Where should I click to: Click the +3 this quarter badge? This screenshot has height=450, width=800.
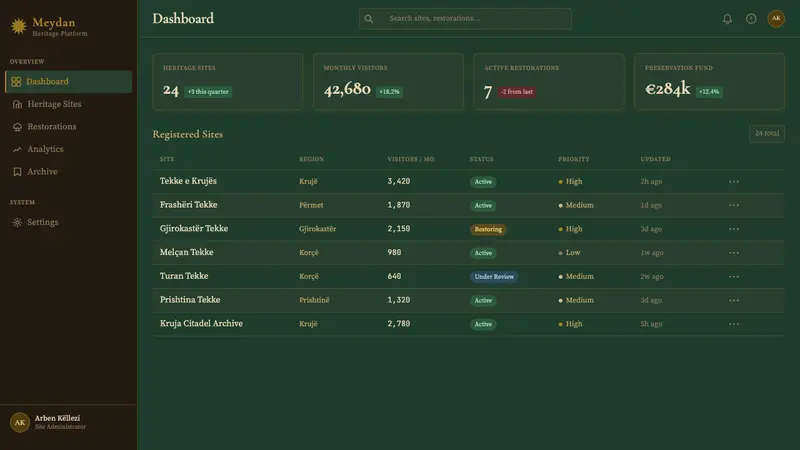(x=208, y=92)
